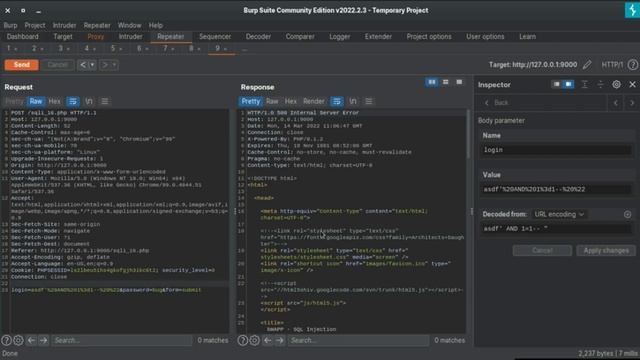Open Inspector settings gear
The image size is (640, 360).
[616, 84]
